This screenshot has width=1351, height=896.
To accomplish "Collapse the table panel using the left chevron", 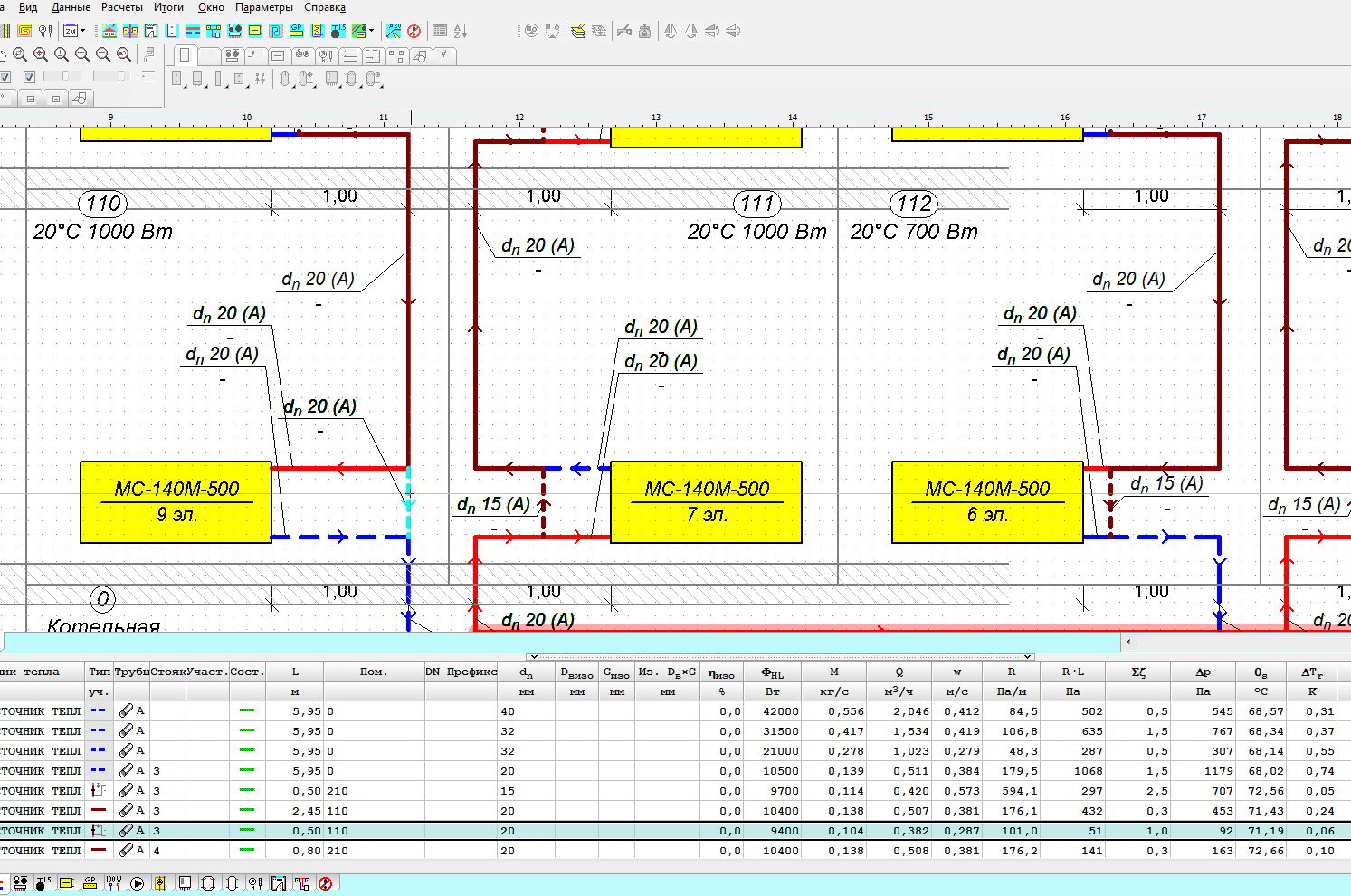I will point(534,657).
